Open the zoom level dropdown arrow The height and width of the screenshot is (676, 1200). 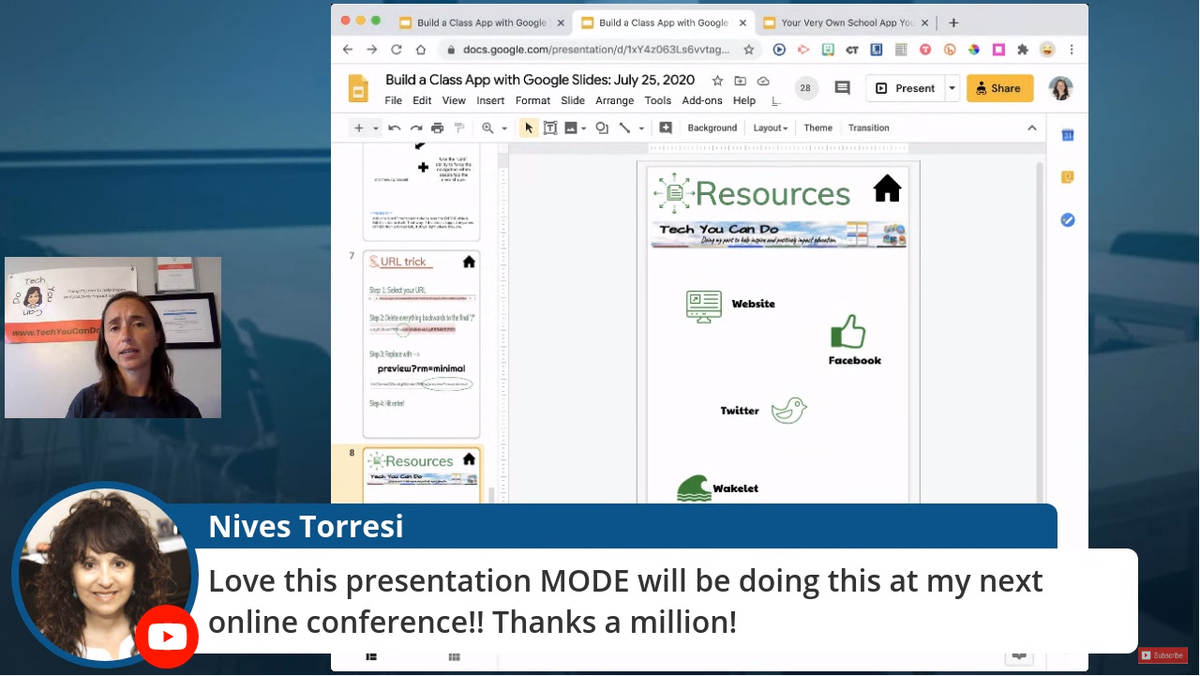click(504, 128)
